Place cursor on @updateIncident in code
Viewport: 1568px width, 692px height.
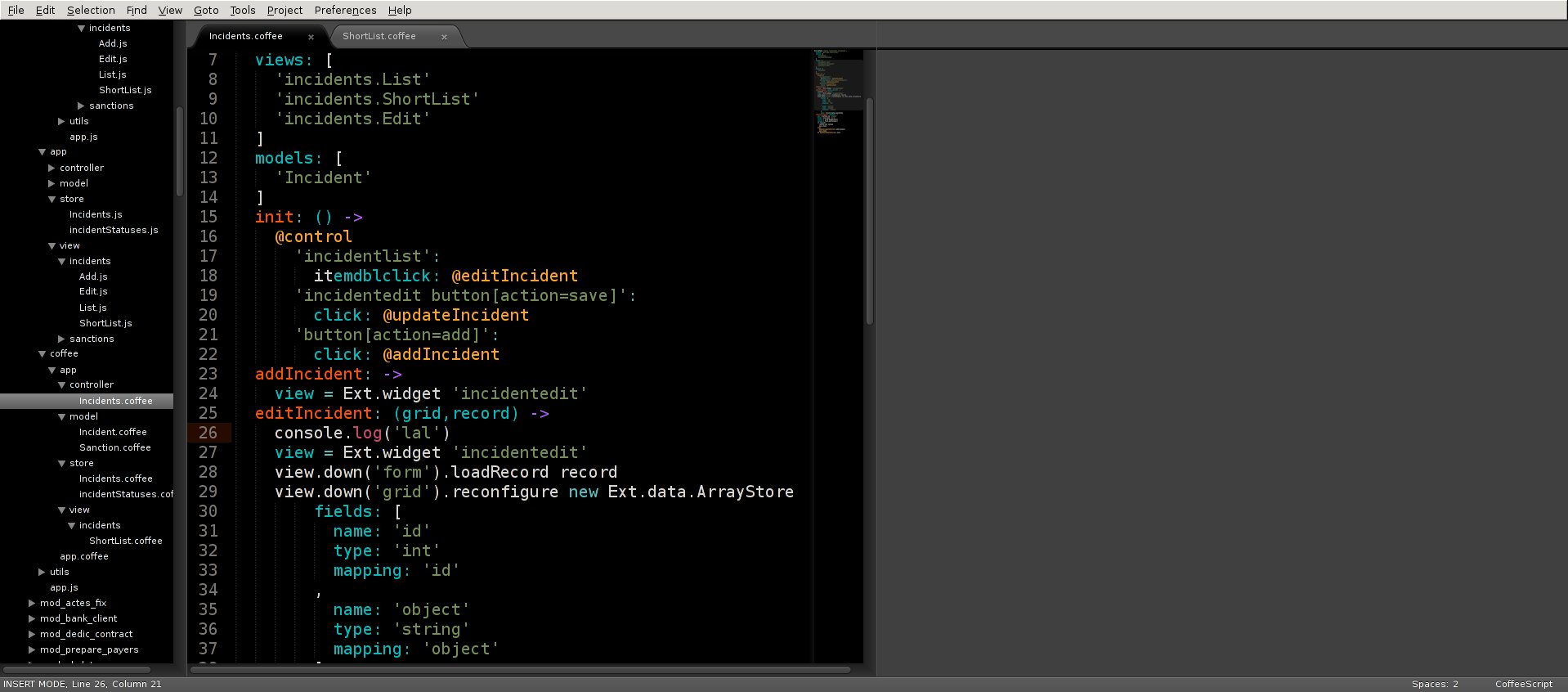pos(455,315)
